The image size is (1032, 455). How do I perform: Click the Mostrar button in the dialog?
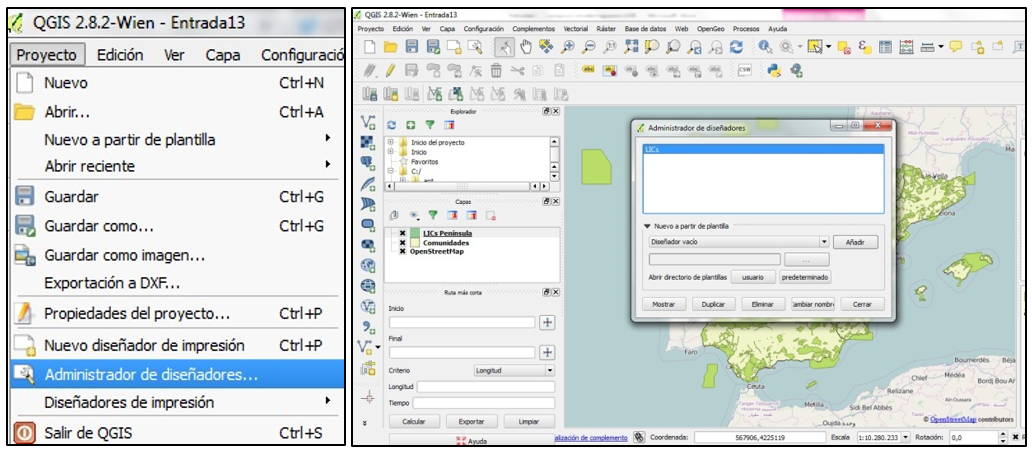pyautogui.click(x=663, y=304)
